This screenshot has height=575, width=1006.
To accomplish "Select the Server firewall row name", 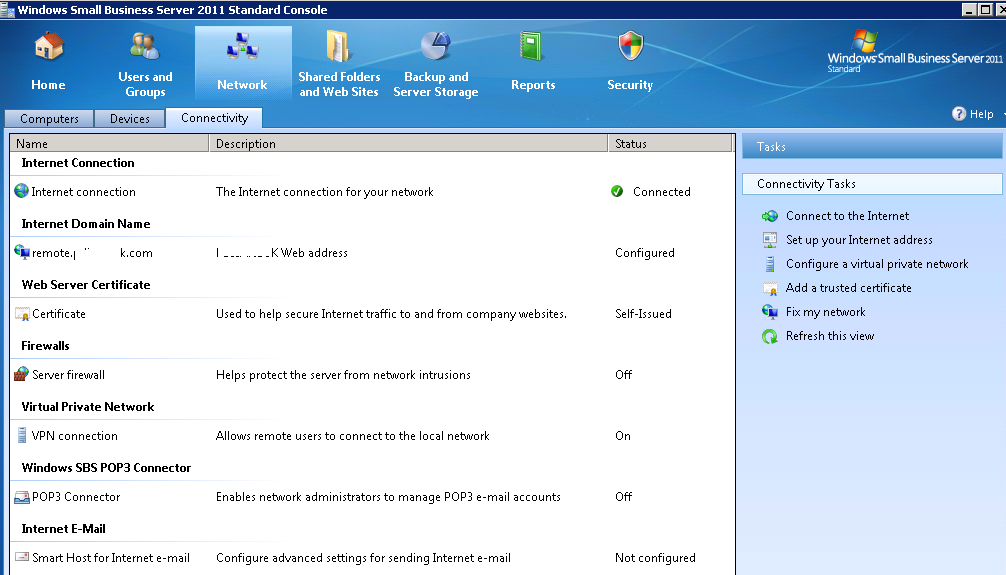I will point(69,375).
